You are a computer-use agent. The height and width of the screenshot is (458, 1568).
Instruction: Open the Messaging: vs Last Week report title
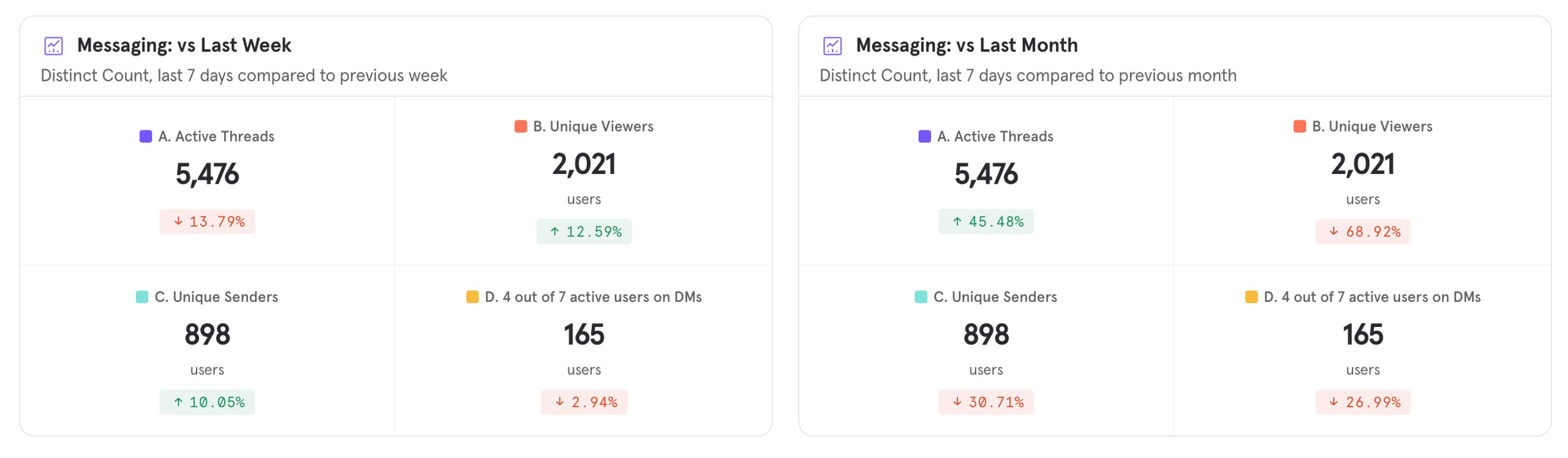[184, 45]
